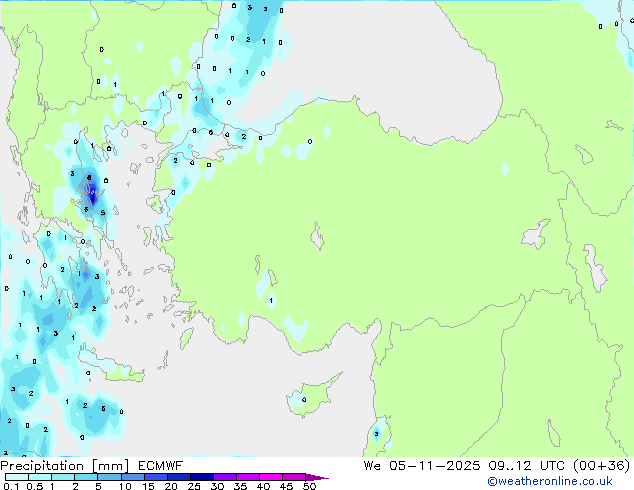This screenshot has height=490, width=634.
Task: Click the above-50 mm legend arrow tip
Action: (x=317, y=477)
